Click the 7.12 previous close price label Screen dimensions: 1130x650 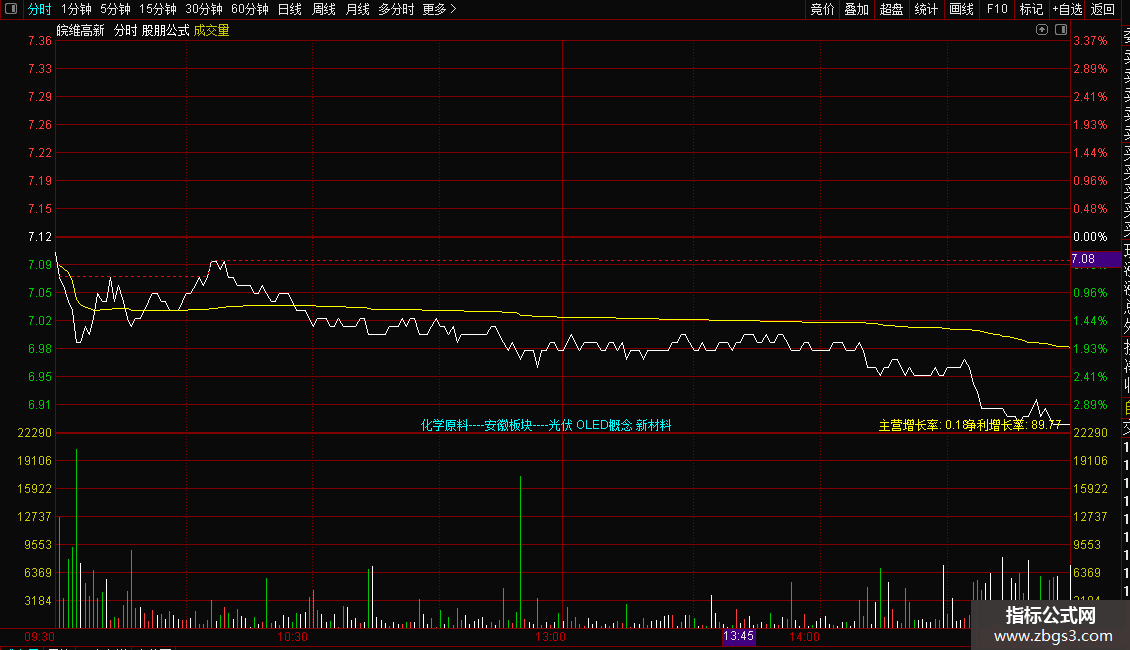pyautogui.click(x=40, y=236)
